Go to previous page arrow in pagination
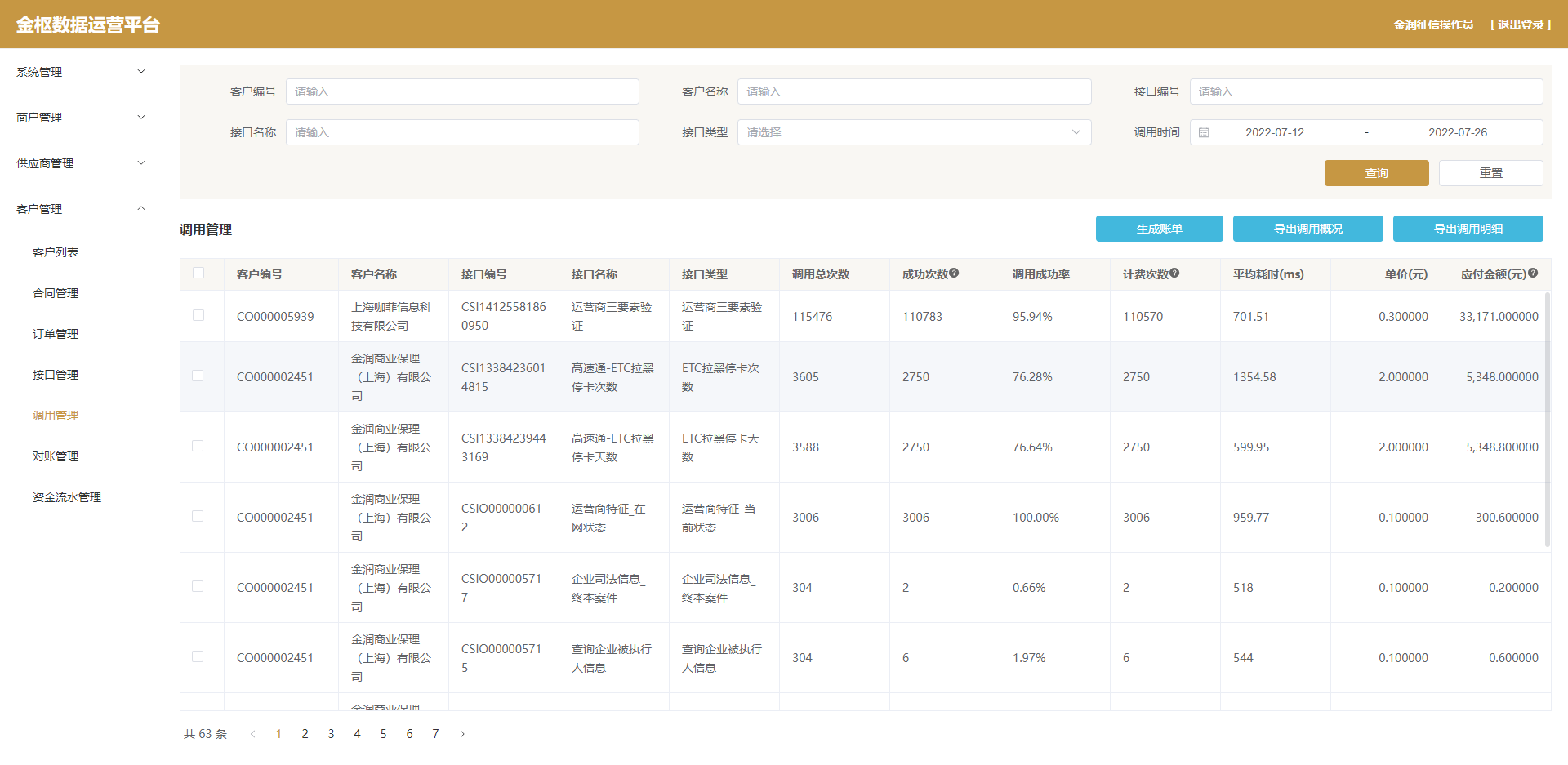This screenshot has width=1568, height=765. 253,734
